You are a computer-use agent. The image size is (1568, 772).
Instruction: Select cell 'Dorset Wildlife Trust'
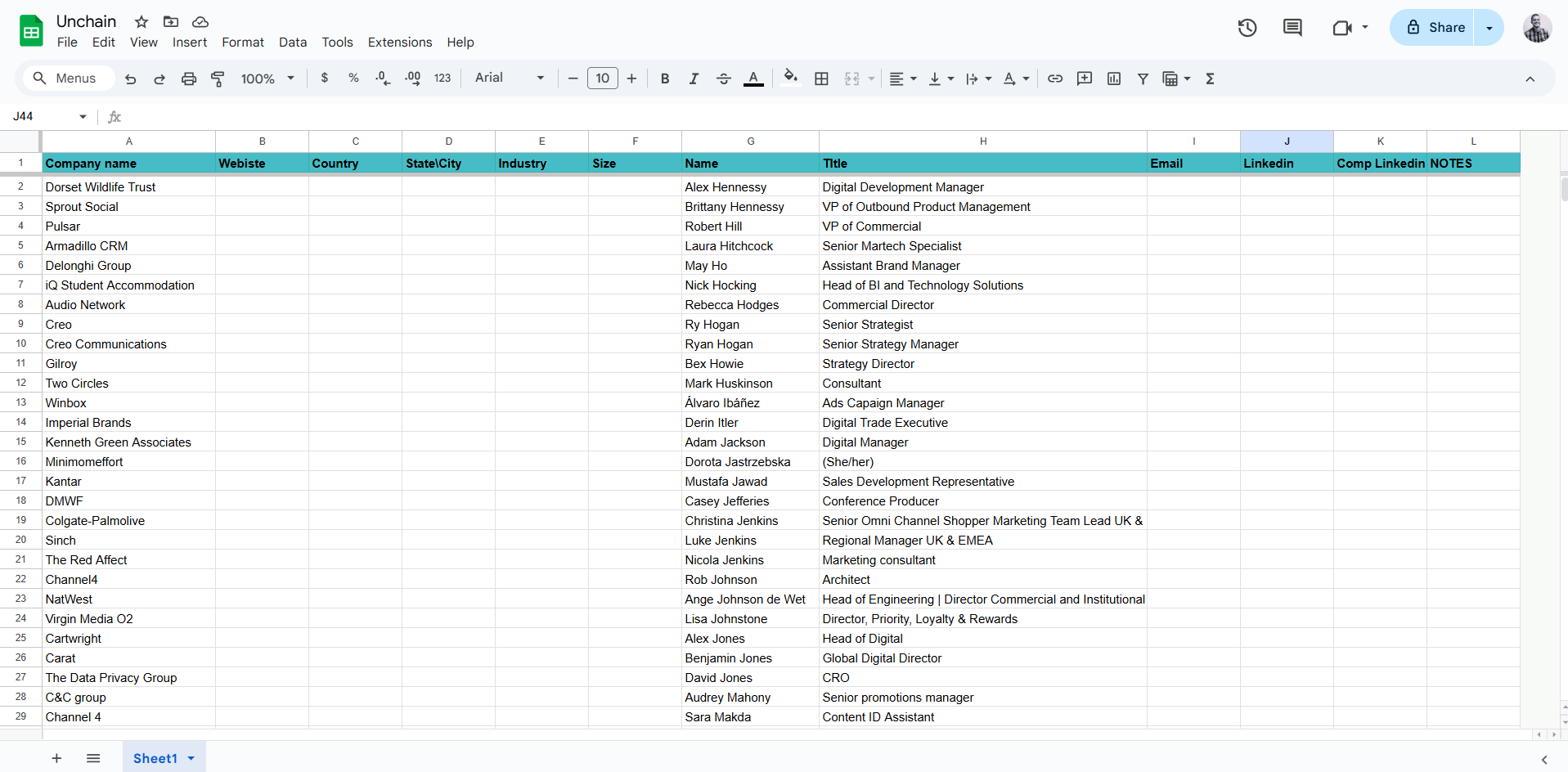128,187
